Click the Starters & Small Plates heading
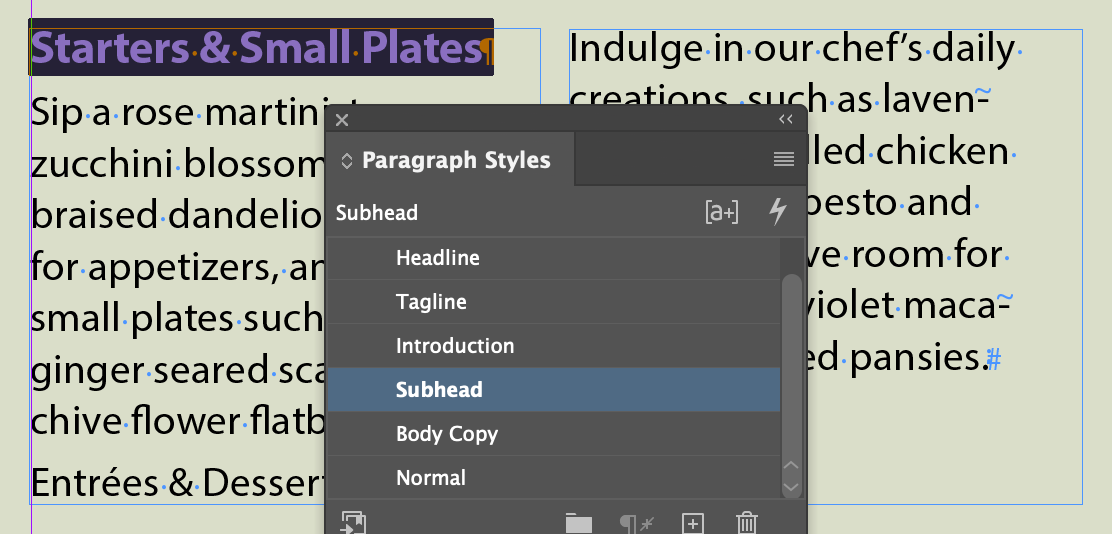The width and height of the screenshot is (1112, 534). point(257,48)
